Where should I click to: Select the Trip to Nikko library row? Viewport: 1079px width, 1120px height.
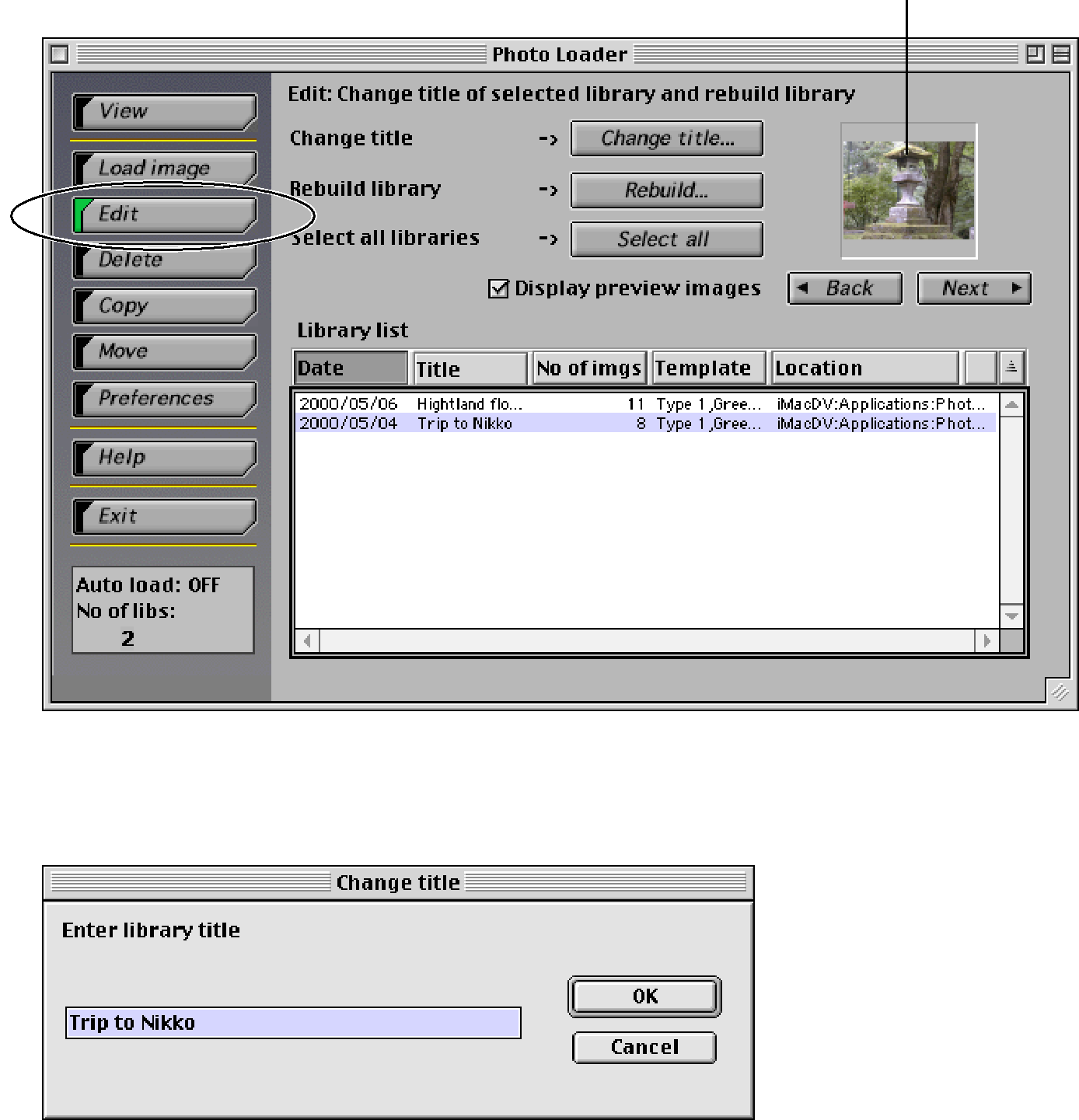(x=645, y=424)
